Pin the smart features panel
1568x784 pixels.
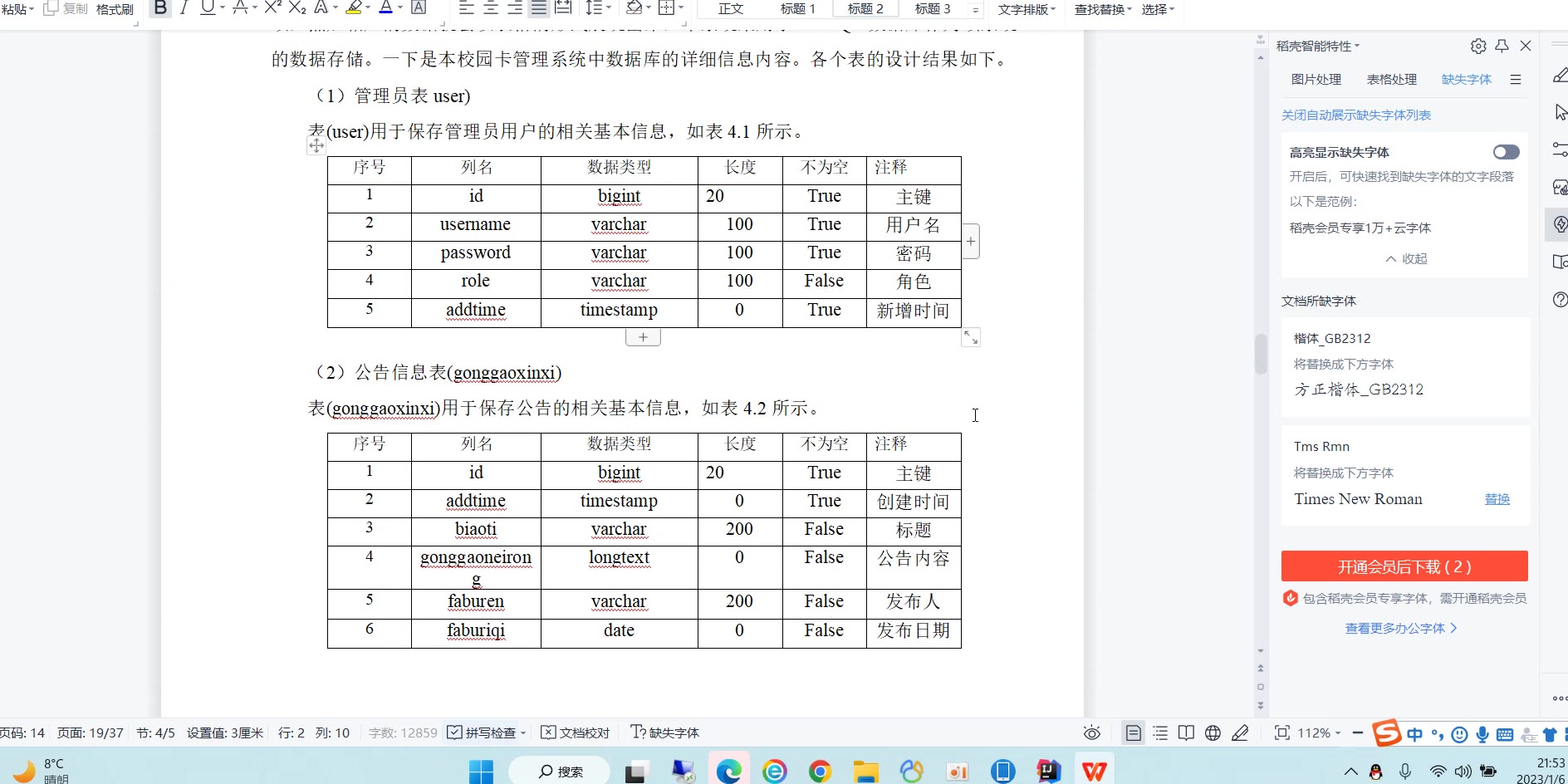1502,47
